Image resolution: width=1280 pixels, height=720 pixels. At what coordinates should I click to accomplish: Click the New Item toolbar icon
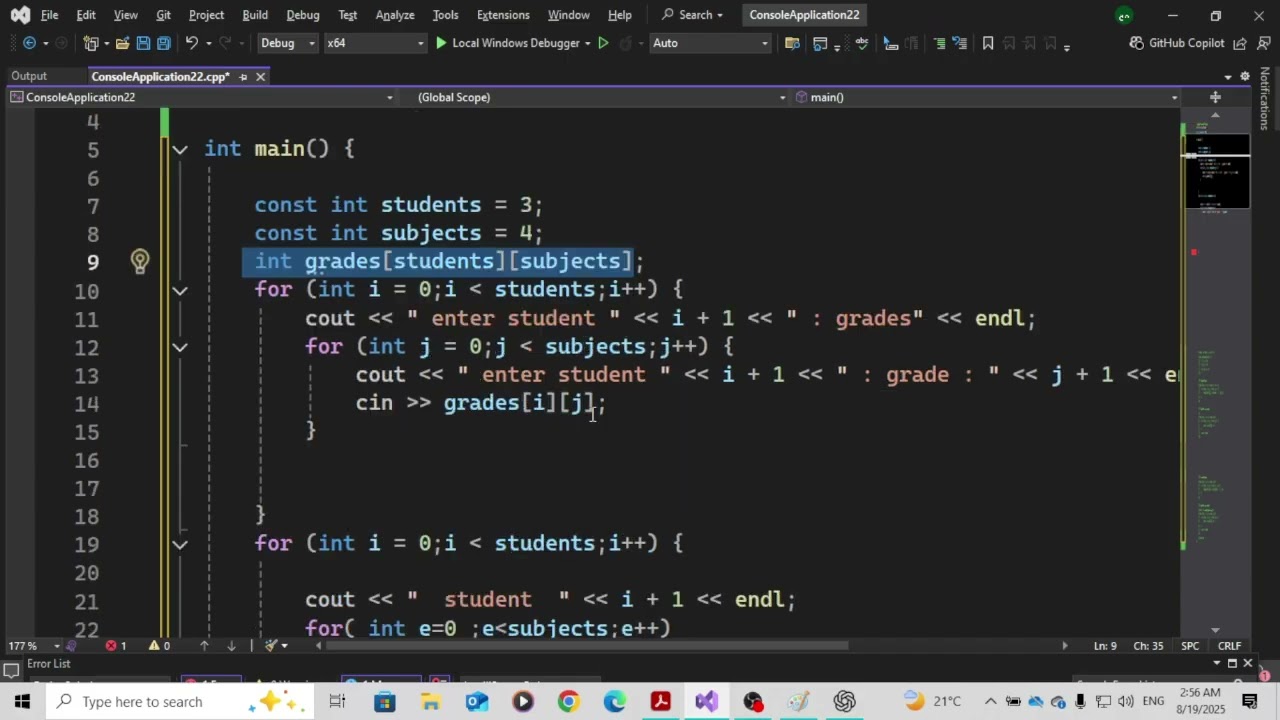[x=91, y=43]
